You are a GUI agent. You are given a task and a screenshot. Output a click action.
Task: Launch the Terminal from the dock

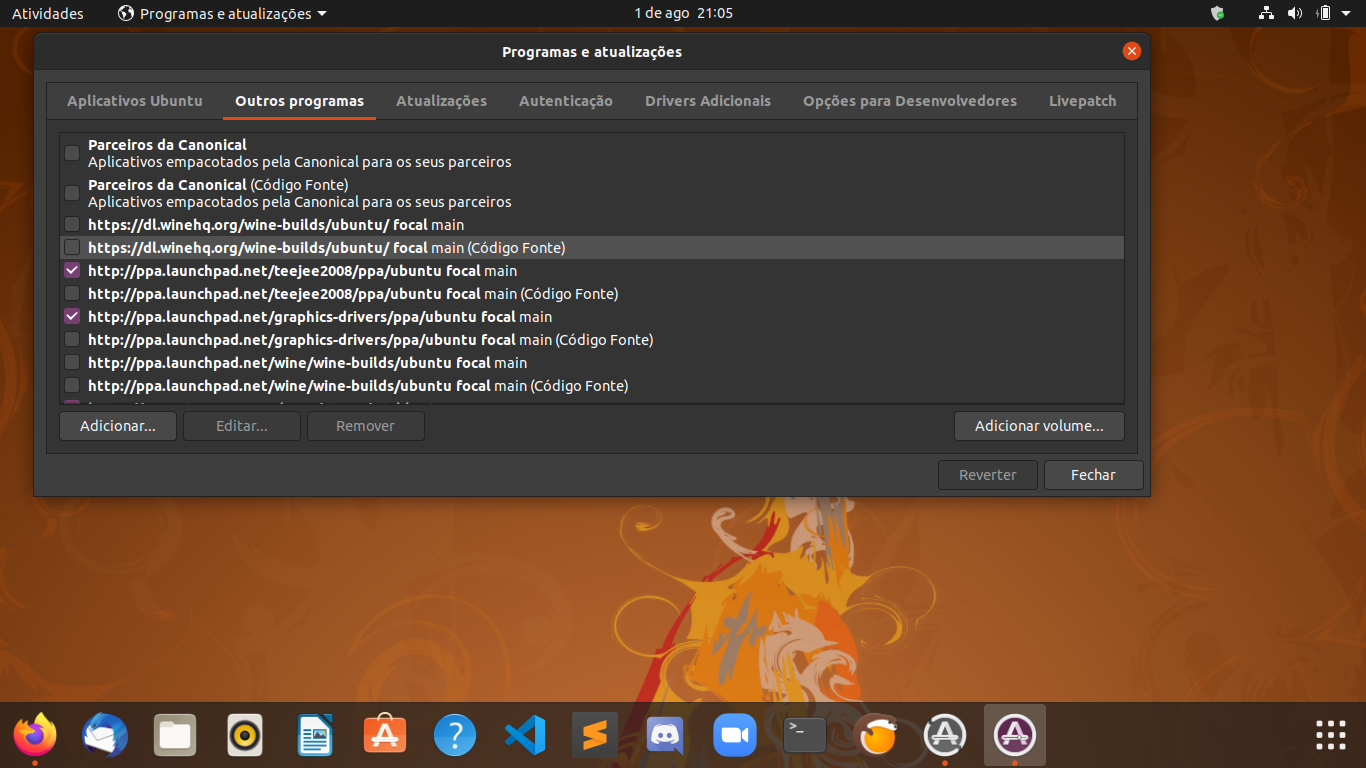[x=805, y=736]
